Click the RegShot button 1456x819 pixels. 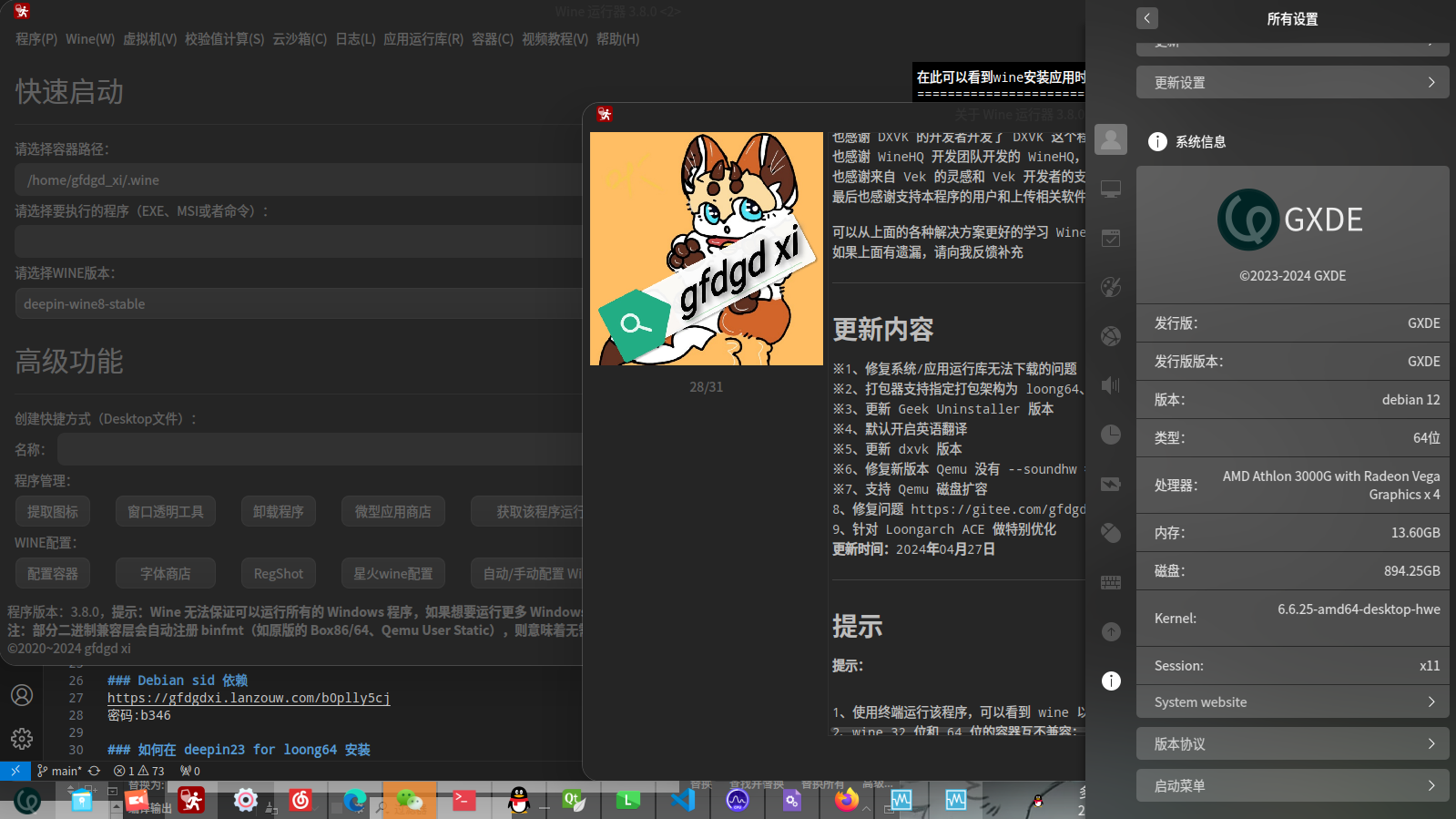pos(279,573)
